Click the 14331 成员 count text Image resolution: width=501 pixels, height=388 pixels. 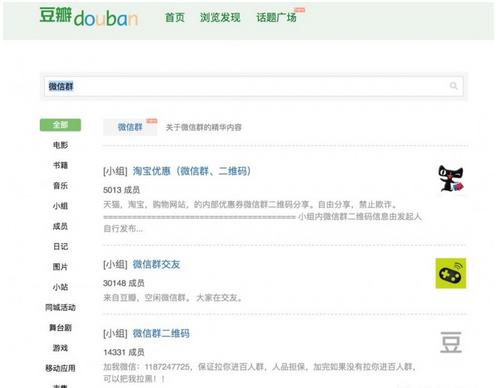click(124, 352)
